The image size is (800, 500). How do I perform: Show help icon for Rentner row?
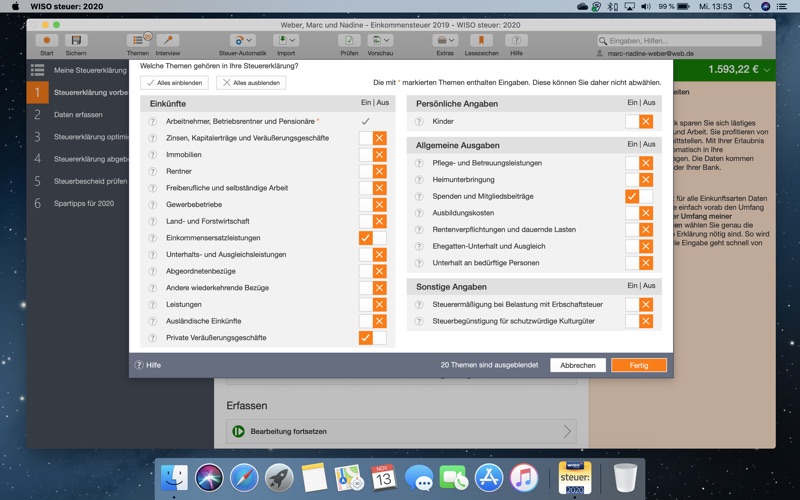click(152, 171)
